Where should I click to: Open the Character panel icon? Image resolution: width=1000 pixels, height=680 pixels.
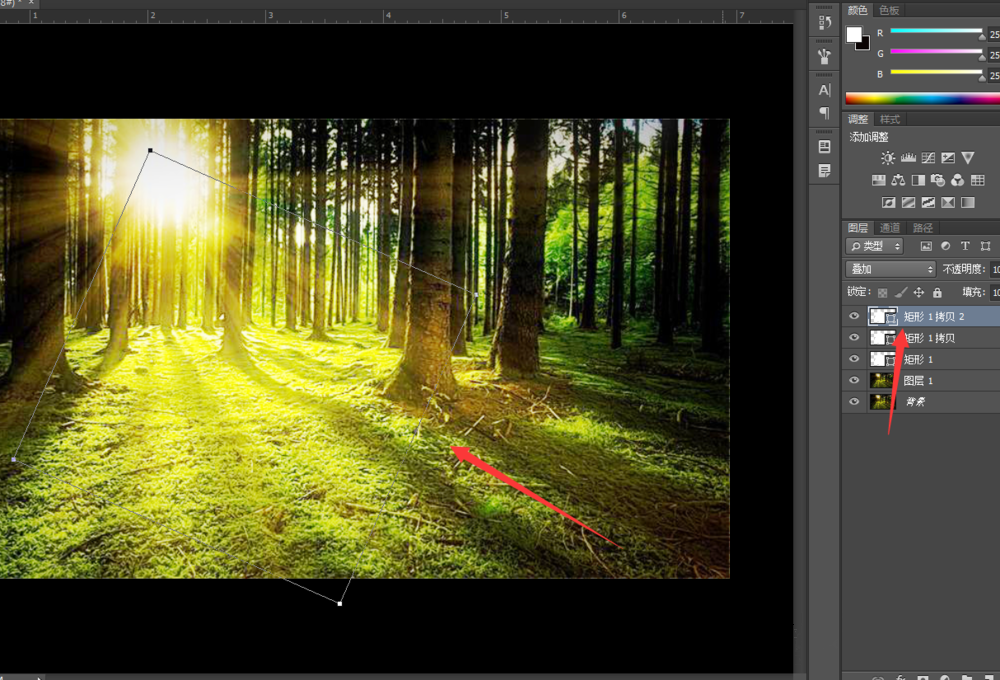click(824, 90)
